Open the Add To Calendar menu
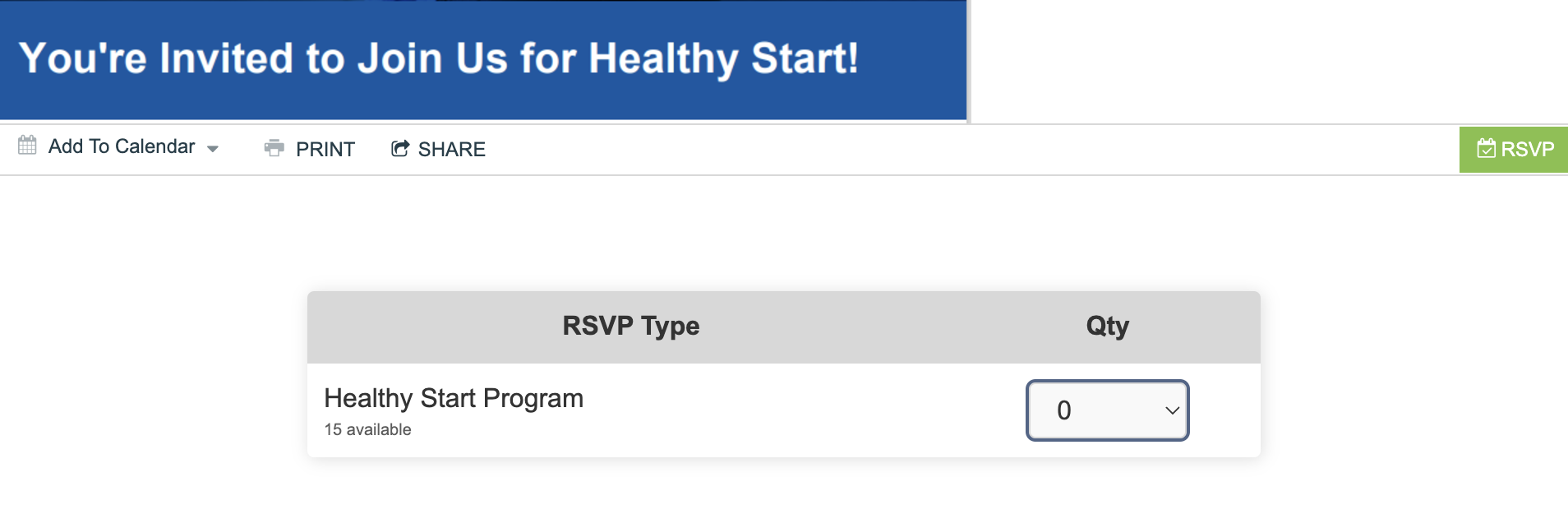1568x505 pixels. pos(119,146)
